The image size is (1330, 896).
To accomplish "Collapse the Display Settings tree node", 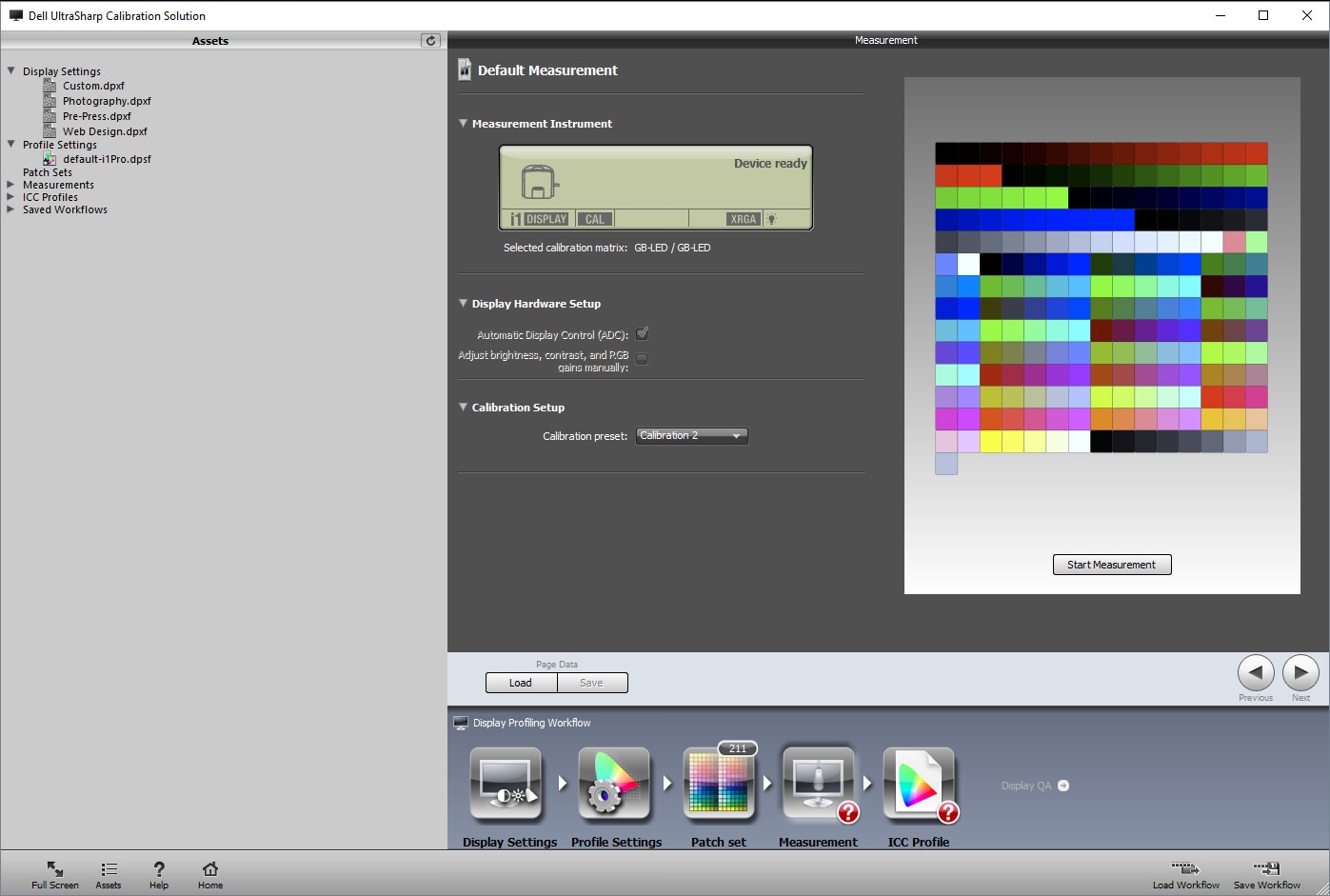I will click(11, 70).
